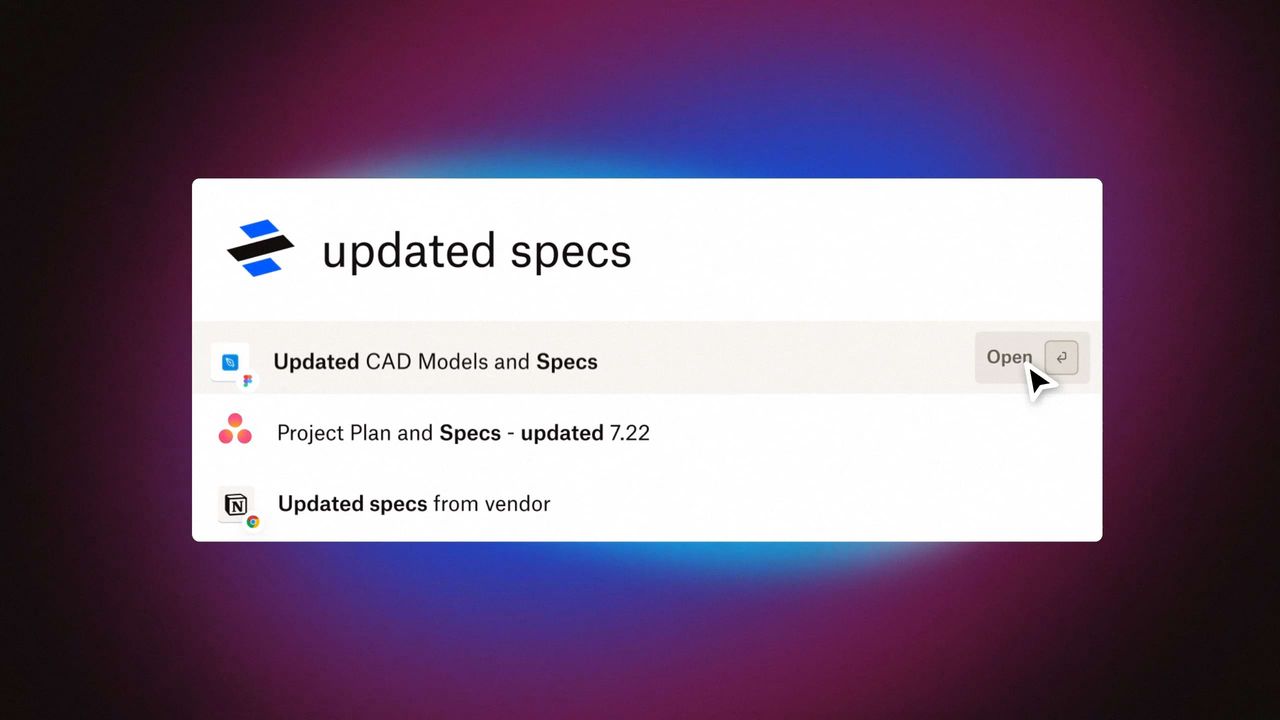1280x720 pixels.
Task: Click the word 'vendor' in third result
Action: coord(517,504)
